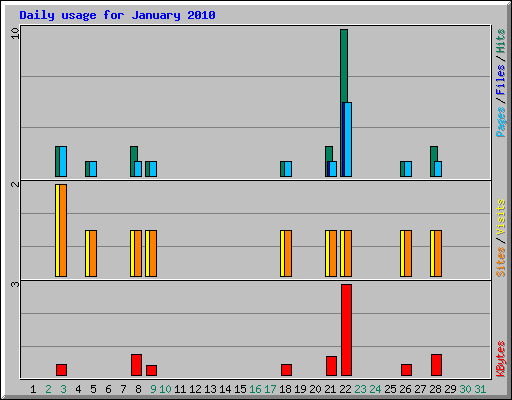This screenshot has height=400, width=512.
Task: Click the 'Pages' legend label
Action: (500, 122)
